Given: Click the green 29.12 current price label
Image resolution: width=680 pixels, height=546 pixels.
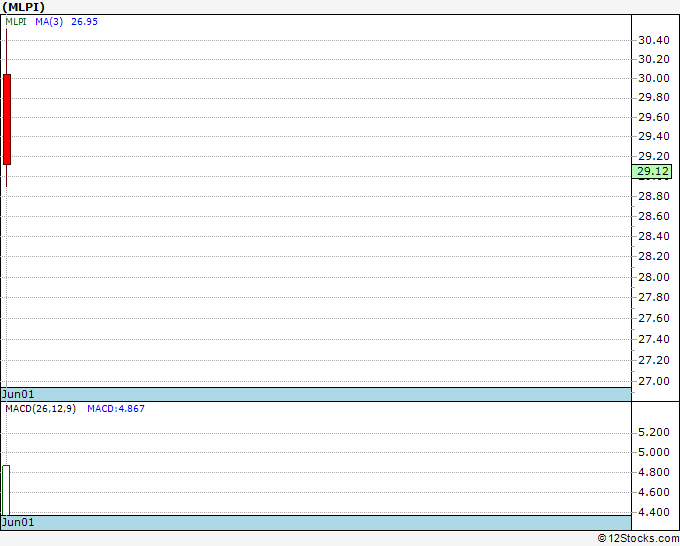Looking at the screenshot, I should coord(652,171).
